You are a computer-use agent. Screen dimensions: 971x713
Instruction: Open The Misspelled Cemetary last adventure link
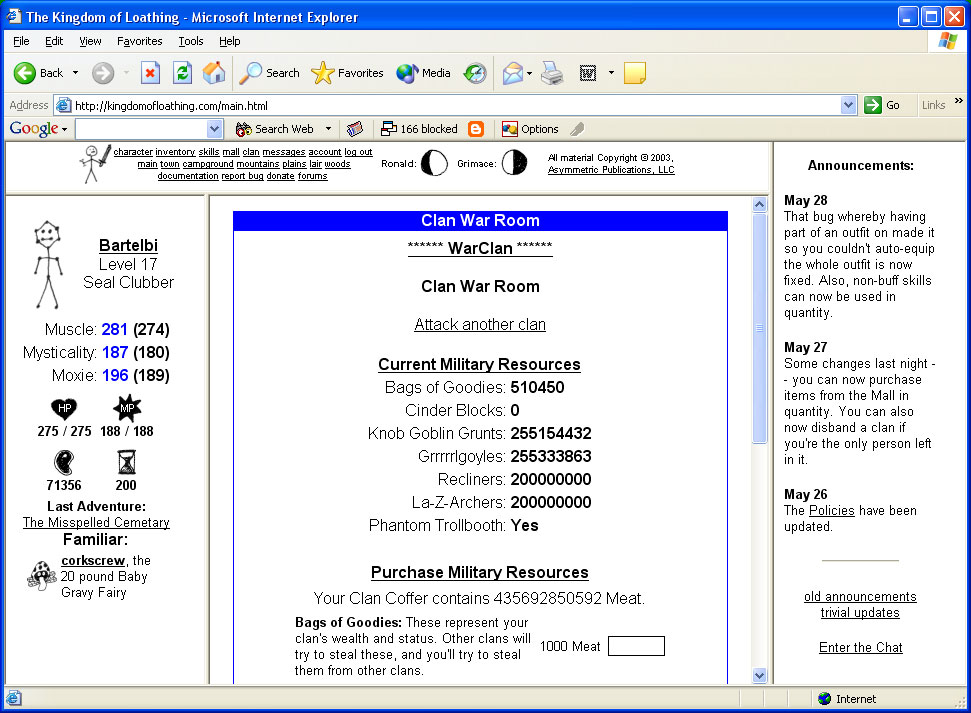(96, 522)
